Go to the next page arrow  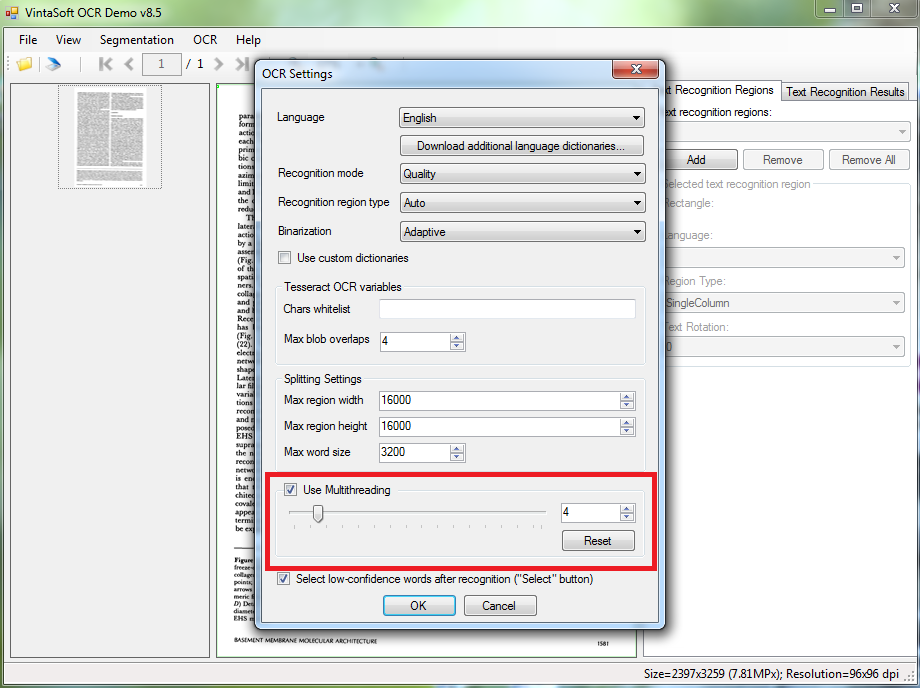pyautogui.click(x=218, y=64)
